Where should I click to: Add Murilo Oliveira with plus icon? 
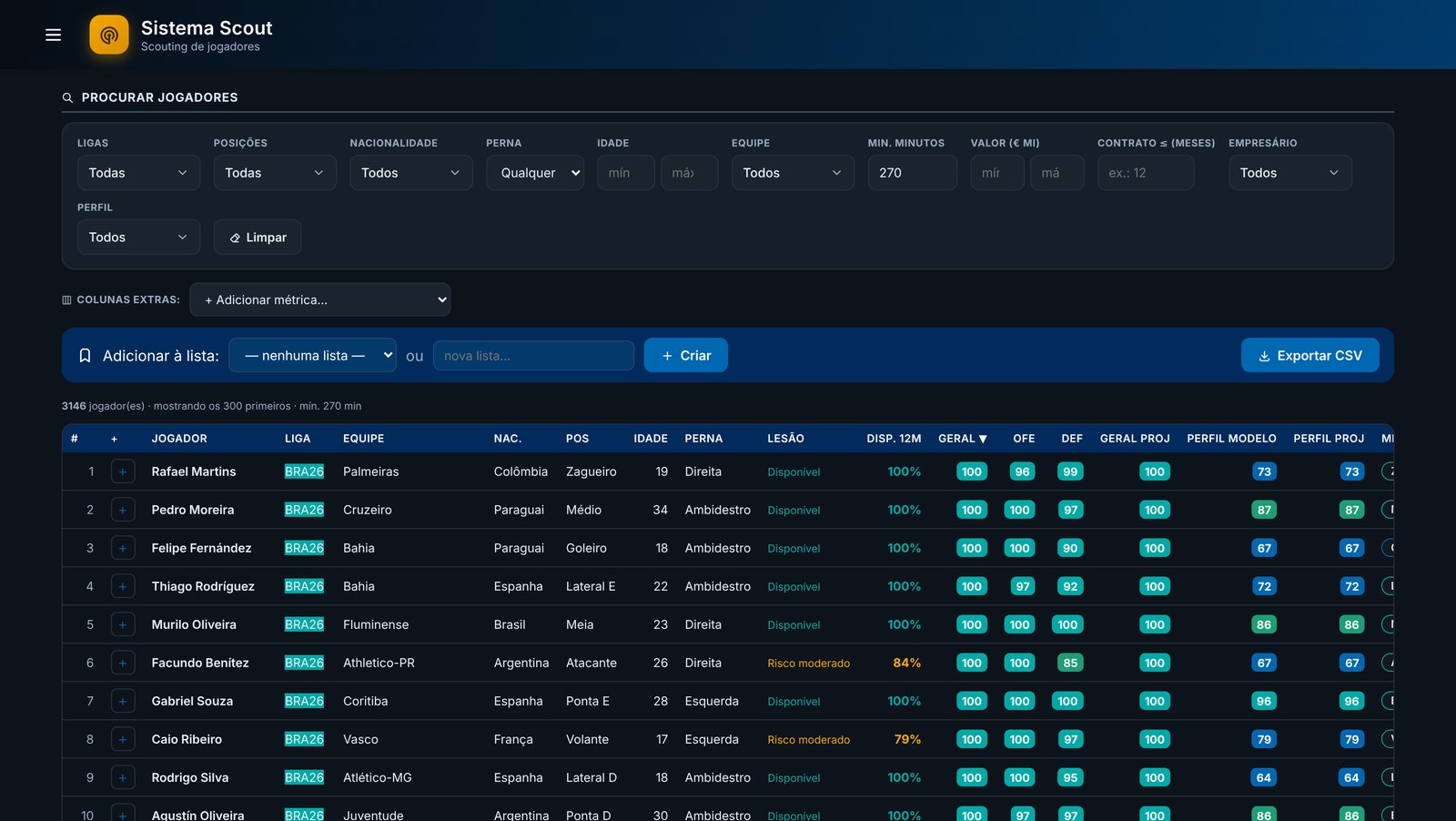click(123, 624)
